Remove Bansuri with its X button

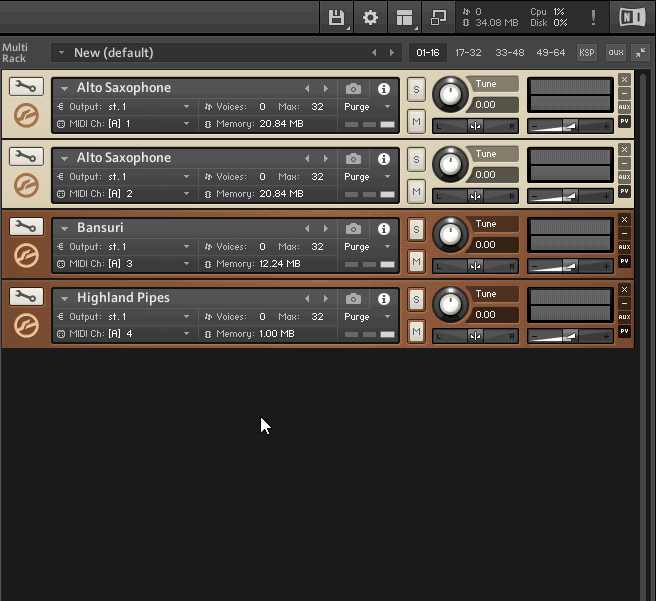pos(624,220)
